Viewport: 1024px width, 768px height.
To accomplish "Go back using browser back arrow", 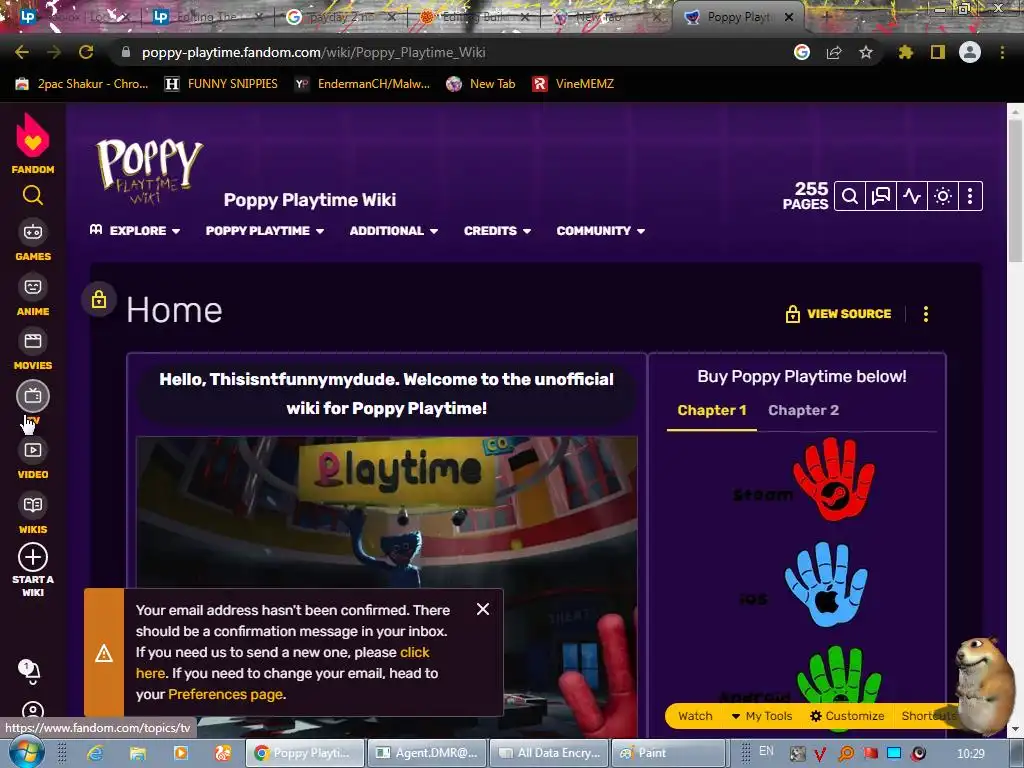I will coord(22,52).
